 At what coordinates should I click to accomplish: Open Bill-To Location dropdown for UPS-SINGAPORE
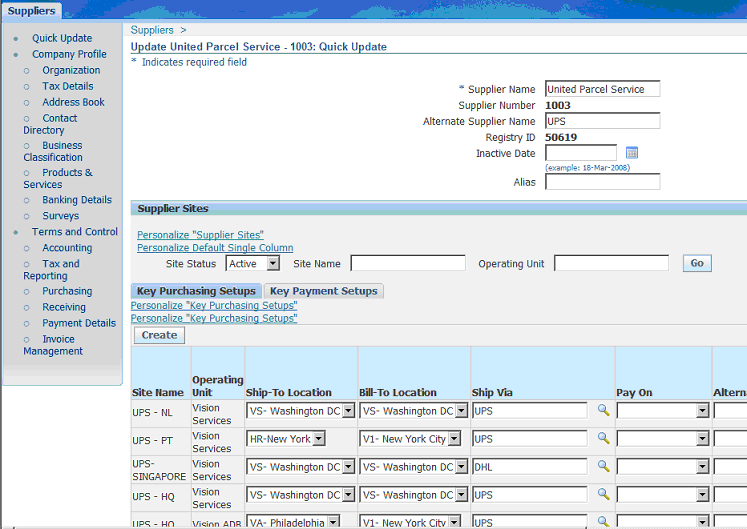point(461,467)
